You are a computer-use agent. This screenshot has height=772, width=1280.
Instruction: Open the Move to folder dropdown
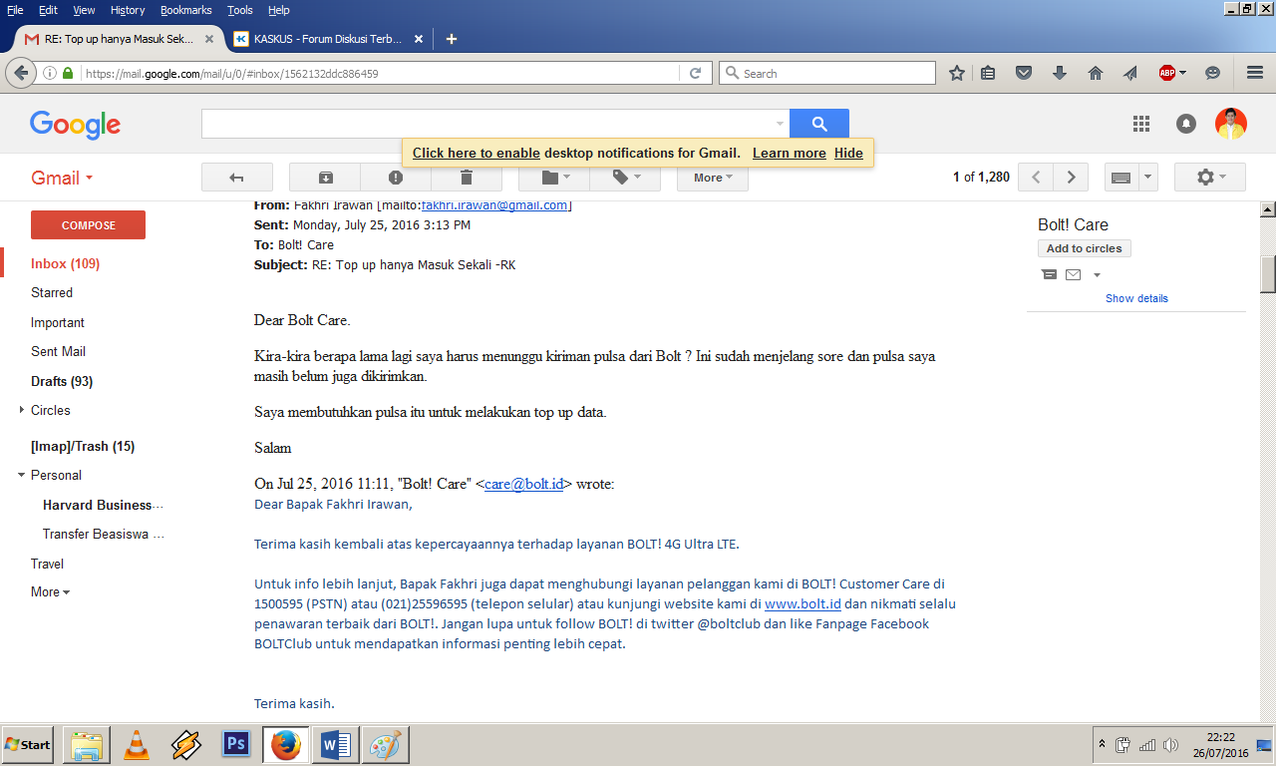[x=554, y=177]
